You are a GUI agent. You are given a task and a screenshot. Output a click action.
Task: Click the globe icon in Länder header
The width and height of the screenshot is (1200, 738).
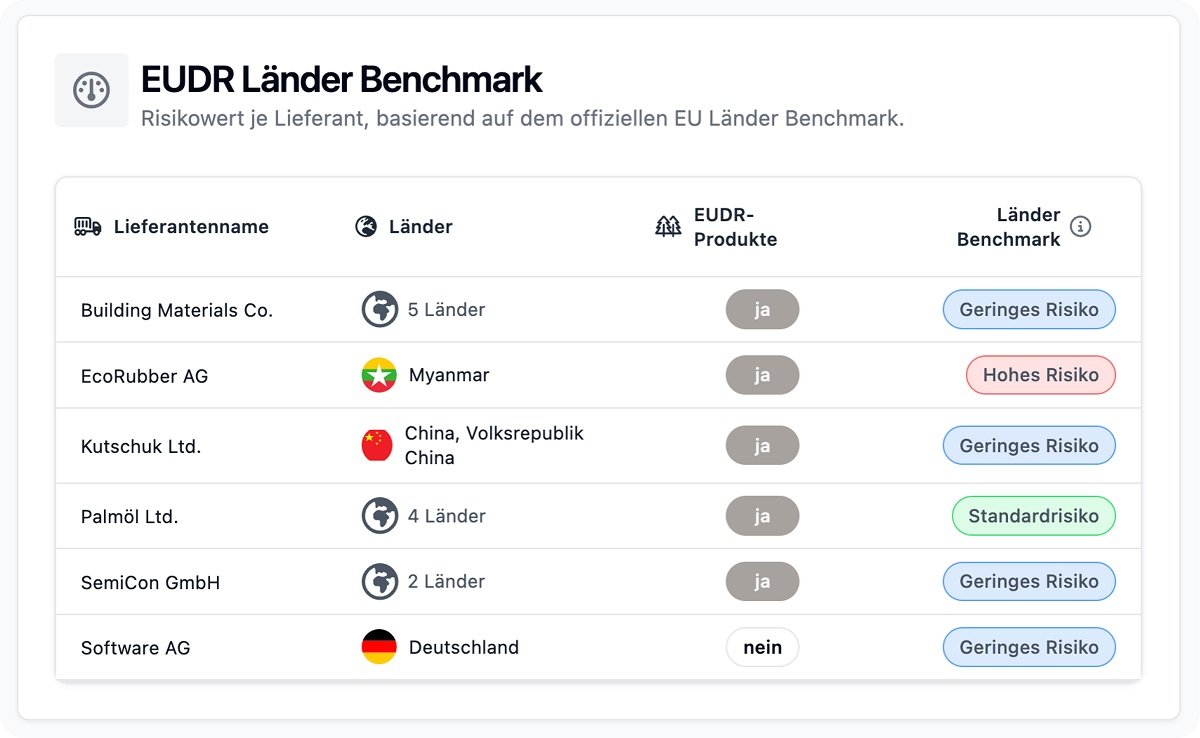coord(366,227)
